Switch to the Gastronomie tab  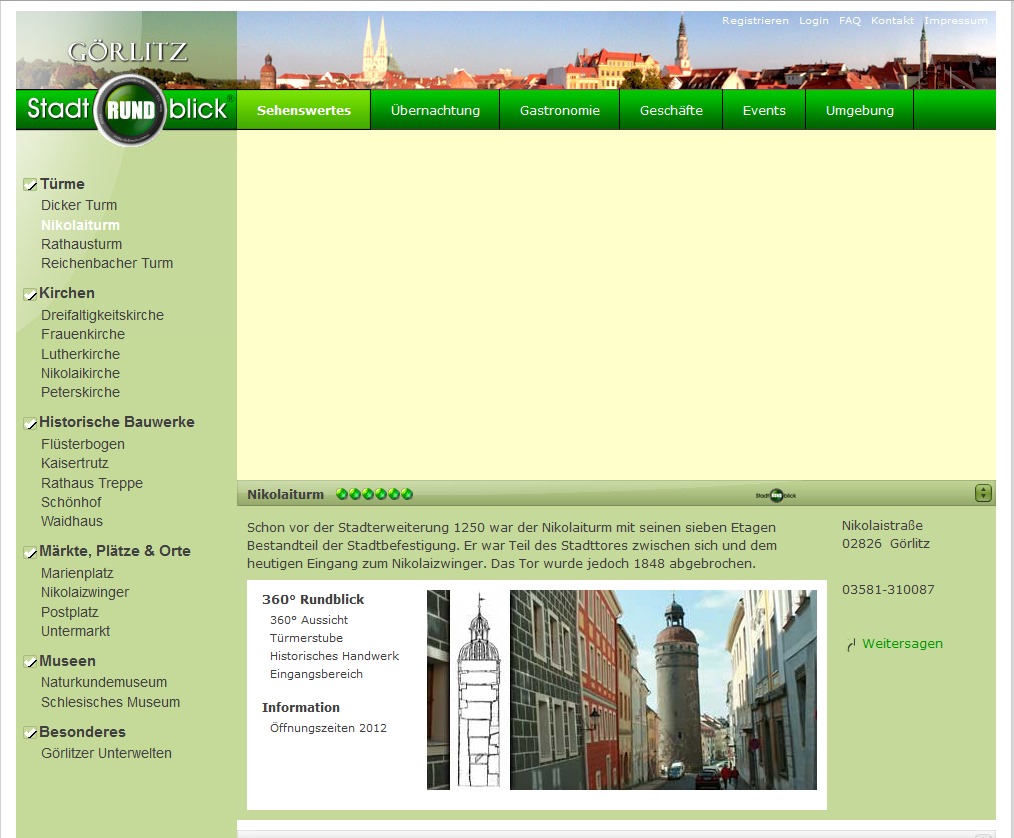560,111
